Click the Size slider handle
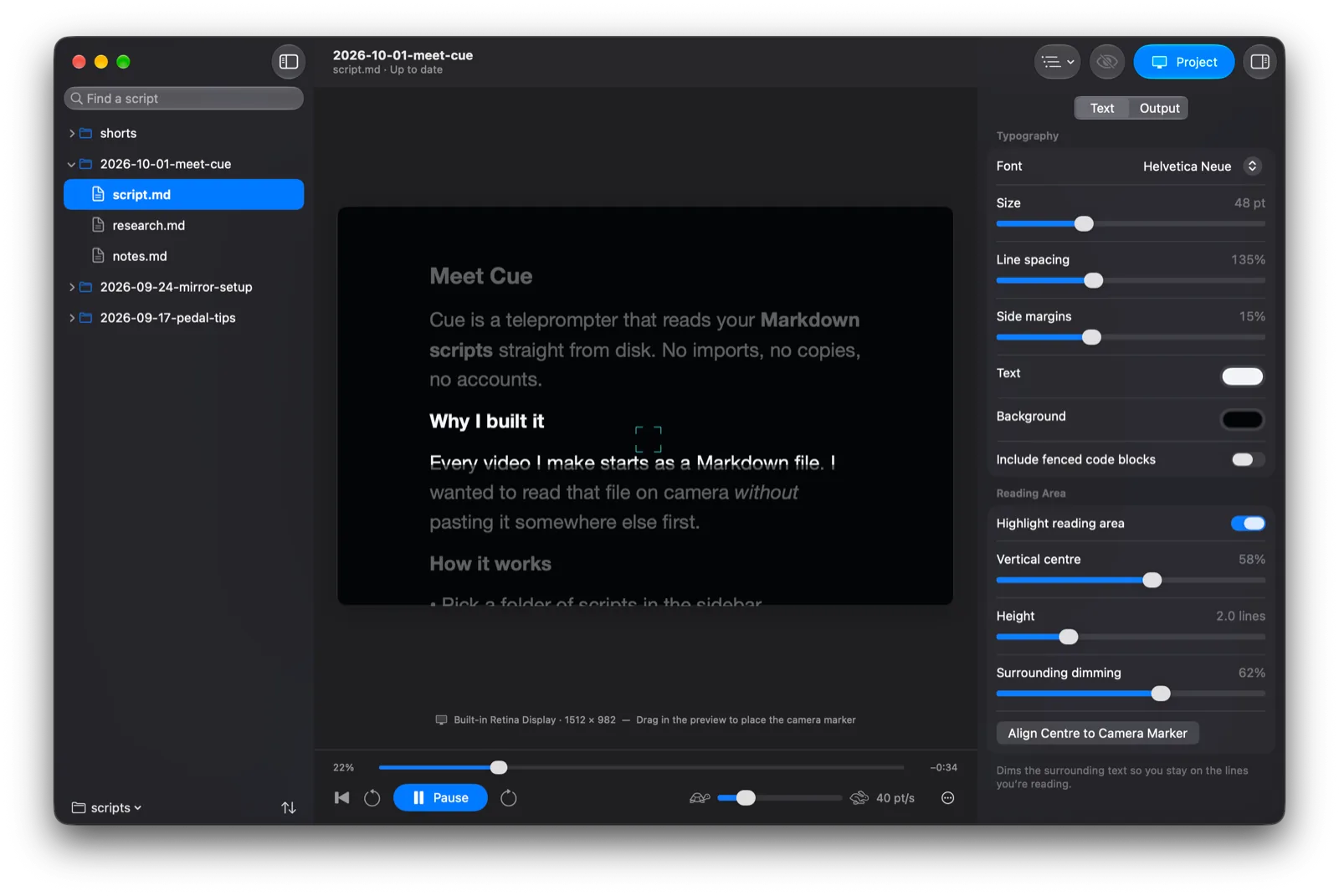 (x=1084, y=224)
